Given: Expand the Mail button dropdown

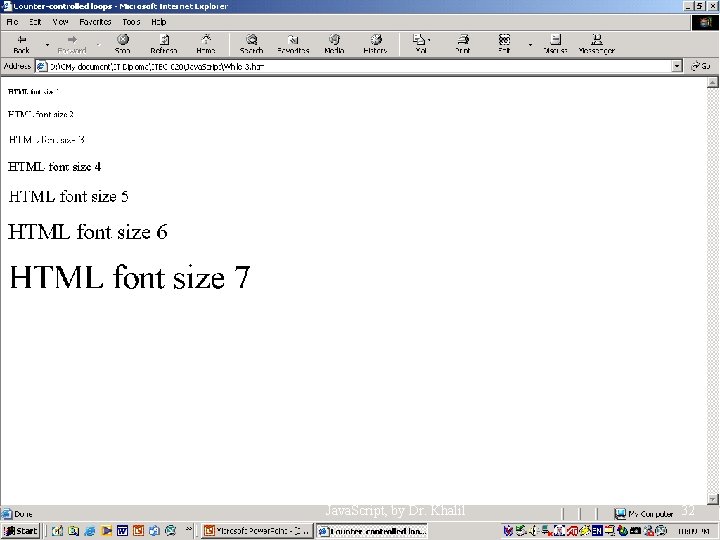Looking at the screenshot, I should [429, 40].
